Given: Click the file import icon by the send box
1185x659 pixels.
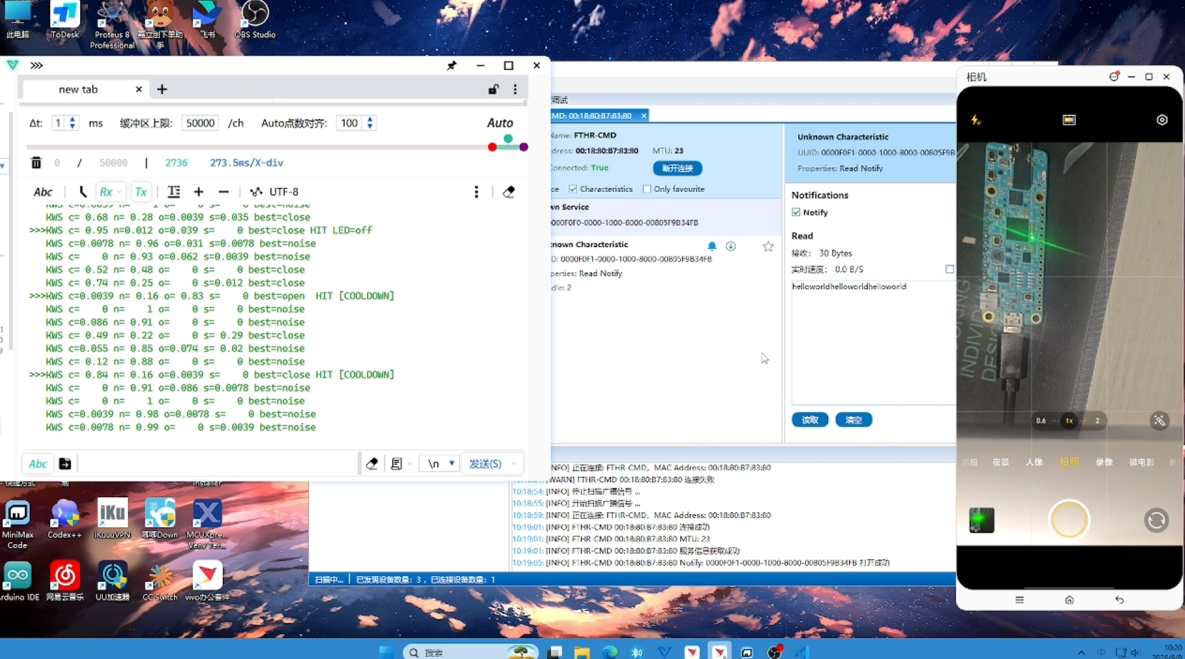Looking at the screenshot, I should pos(65,464).
